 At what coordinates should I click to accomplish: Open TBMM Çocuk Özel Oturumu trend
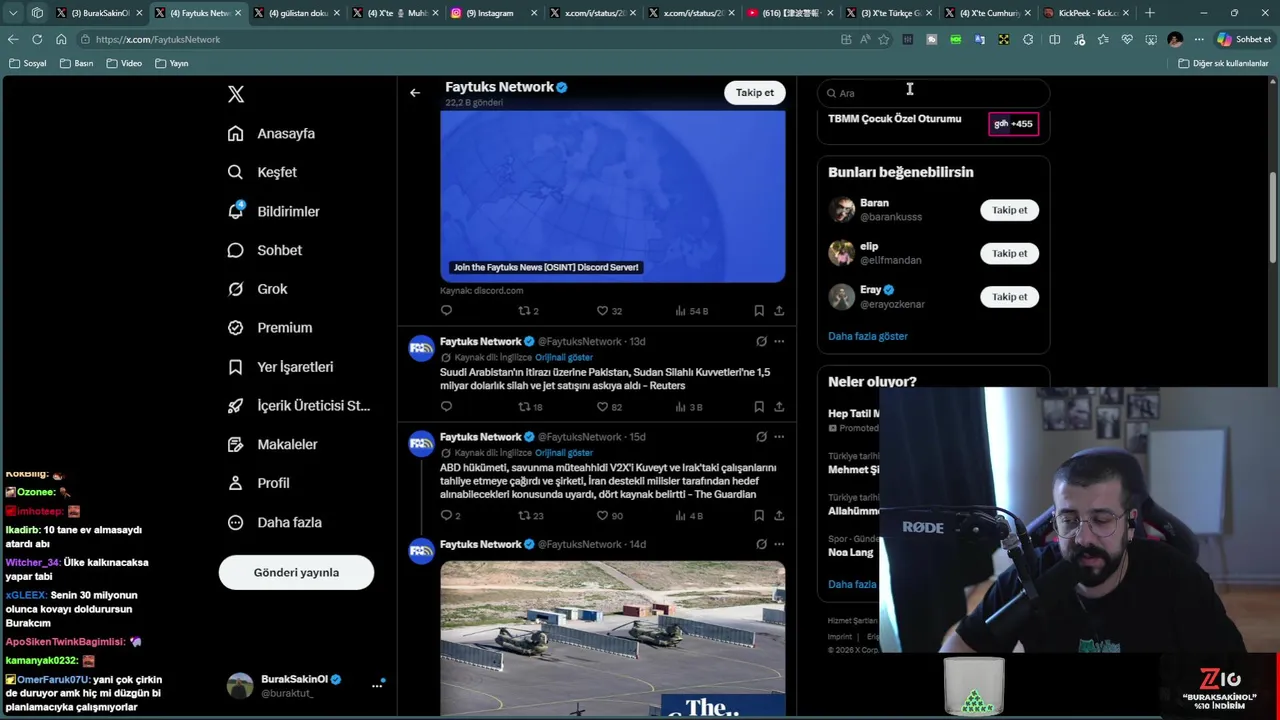pos(894,119)
